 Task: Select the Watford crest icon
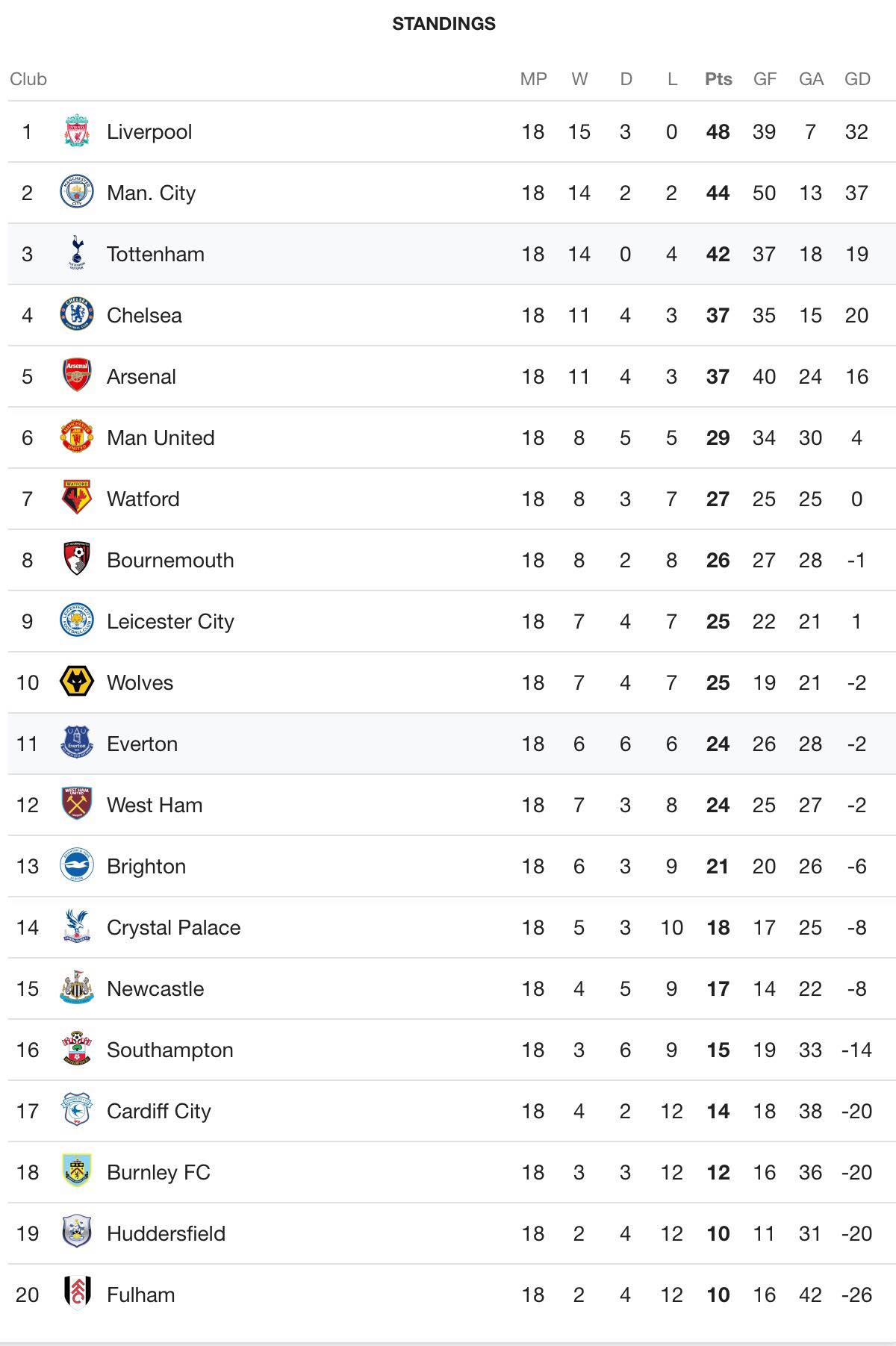point(76,499)
